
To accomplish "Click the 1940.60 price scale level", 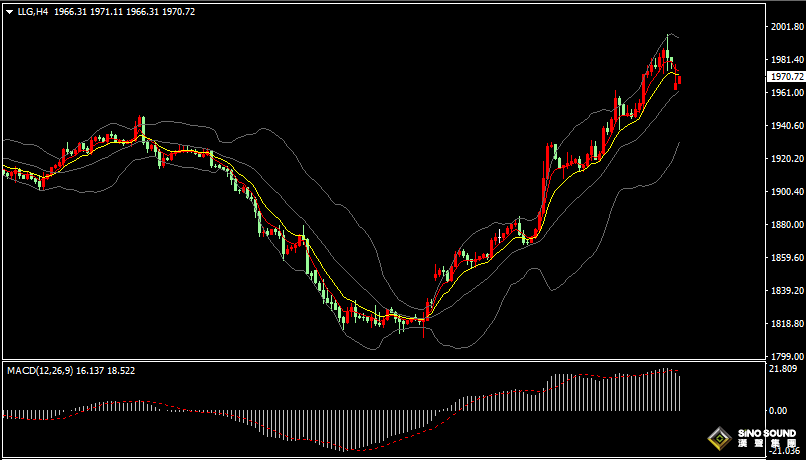I will point(785,126).
